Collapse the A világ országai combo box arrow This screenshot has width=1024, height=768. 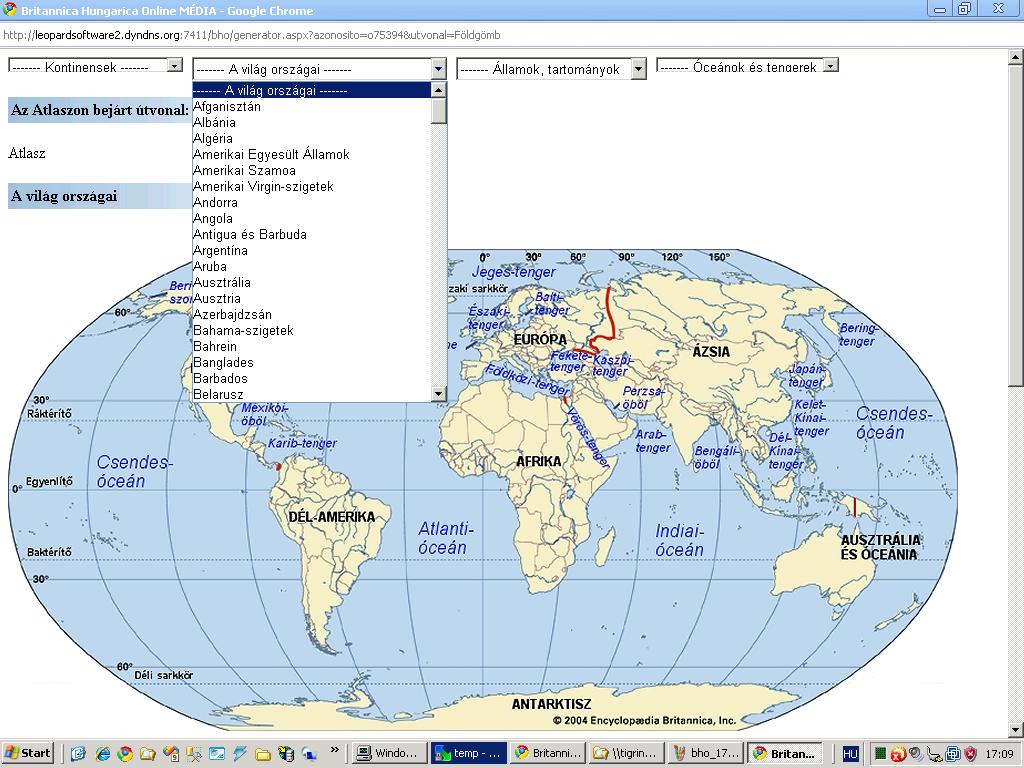[x=439, y=69]
